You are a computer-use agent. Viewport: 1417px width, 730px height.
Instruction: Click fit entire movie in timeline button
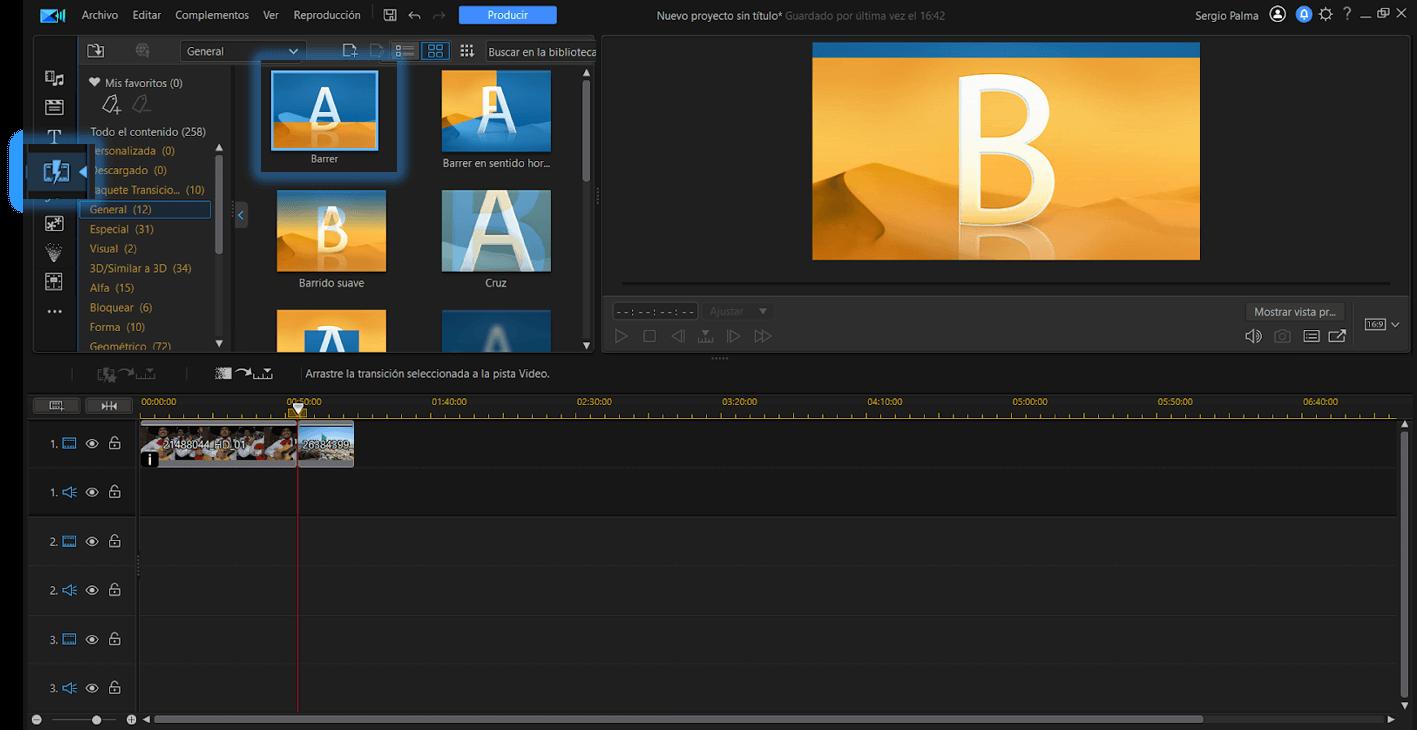[109, 405]
